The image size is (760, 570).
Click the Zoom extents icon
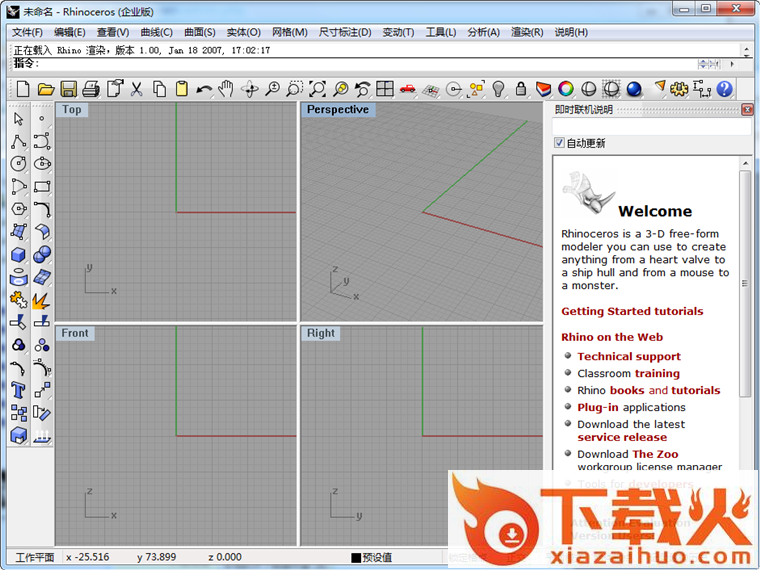pos(317,89)
